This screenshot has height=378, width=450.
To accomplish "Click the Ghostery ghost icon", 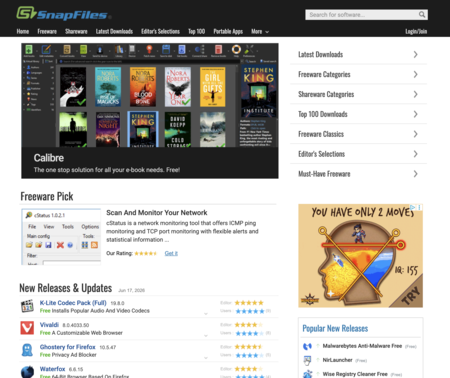I will pos(27,350).
